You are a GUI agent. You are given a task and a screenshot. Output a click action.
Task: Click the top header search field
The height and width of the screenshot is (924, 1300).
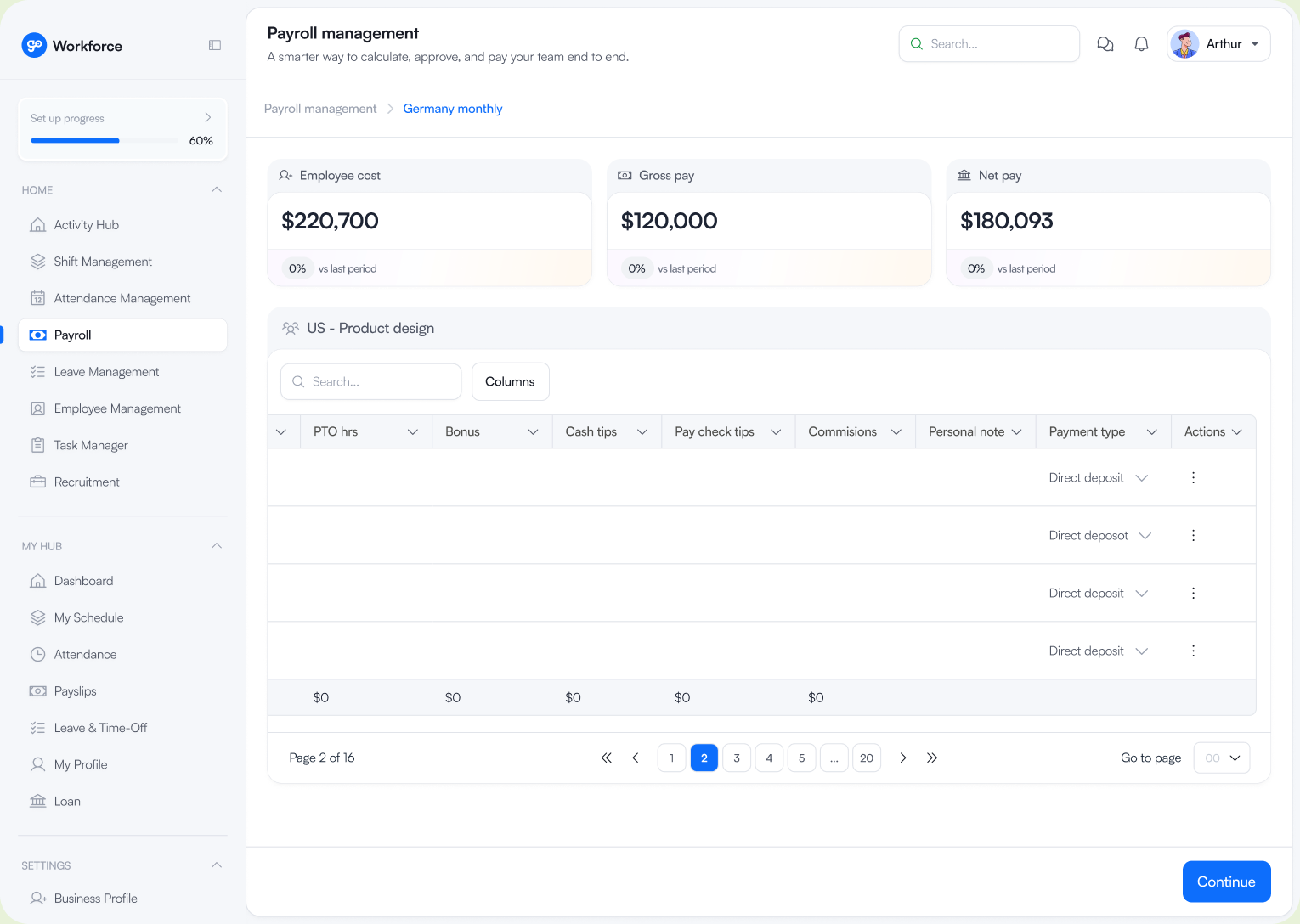pyautogui.click(x=989, y=44)
